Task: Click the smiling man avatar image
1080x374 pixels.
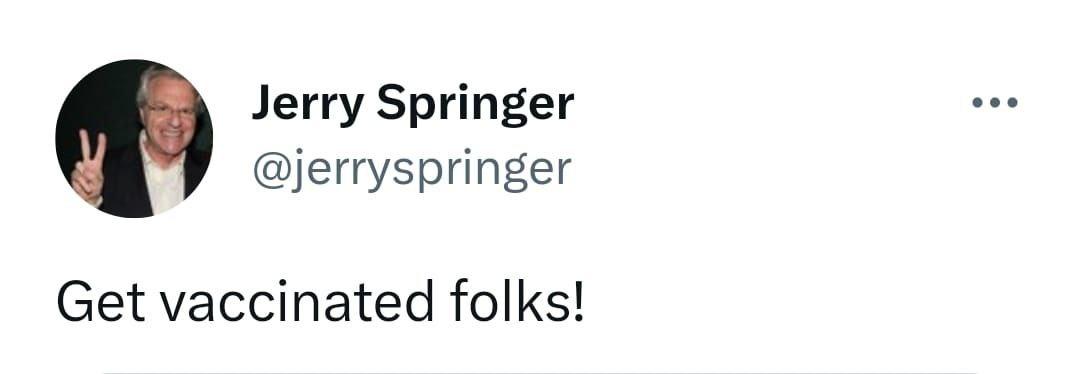Action: pyautogui.click(x=134, y=138)
